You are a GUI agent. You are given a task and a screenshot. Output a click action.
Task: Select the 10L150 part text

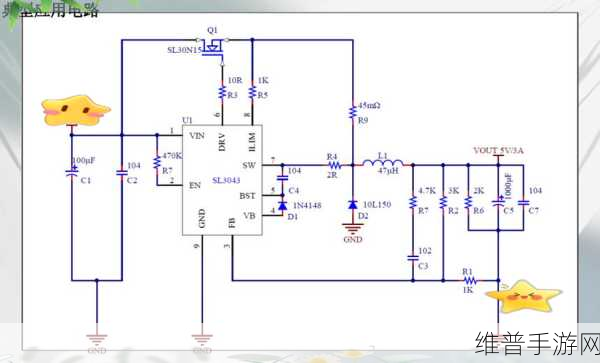click(x=377, y=205)
